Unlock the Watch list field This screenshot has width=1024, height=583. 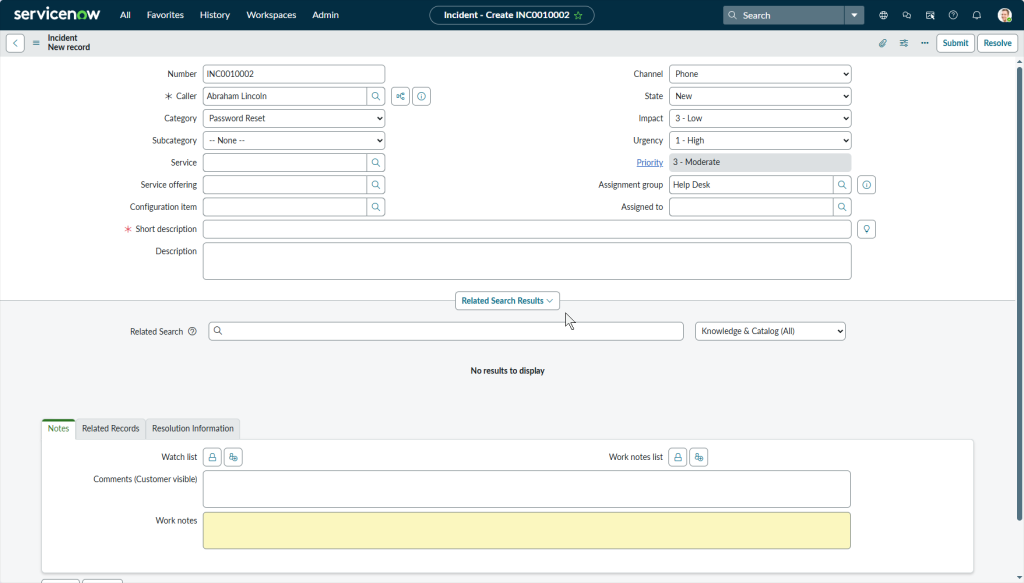pos(212,457)
